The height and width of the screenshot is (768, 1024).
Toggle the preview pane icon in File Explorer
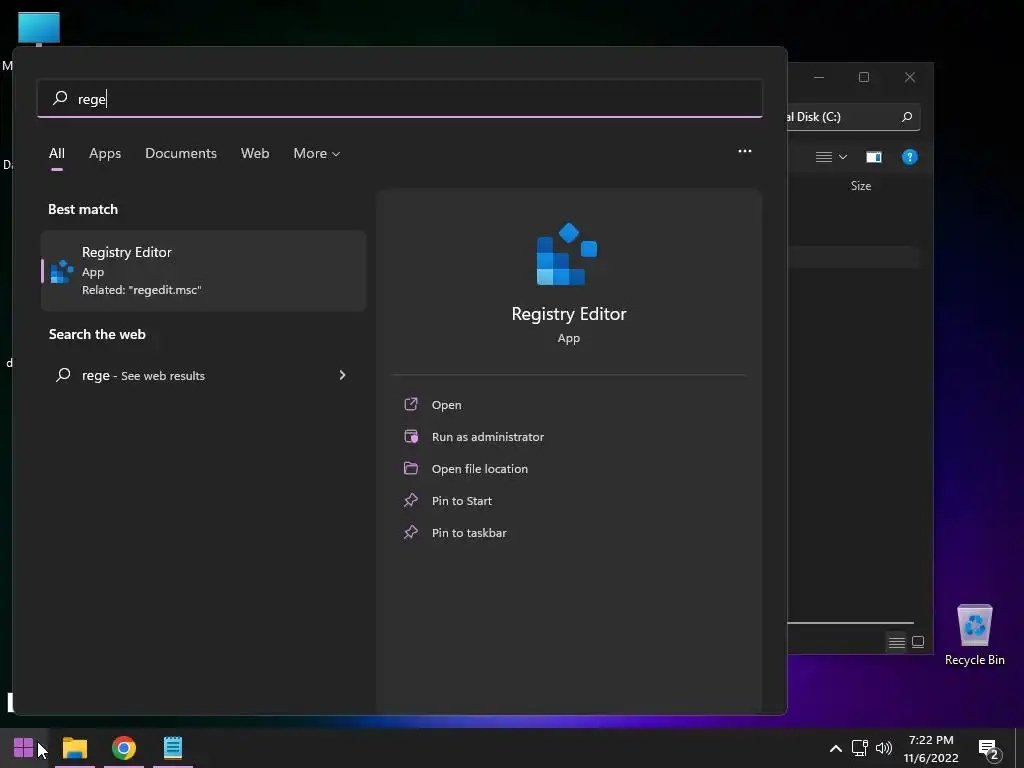tap(874, 157)
